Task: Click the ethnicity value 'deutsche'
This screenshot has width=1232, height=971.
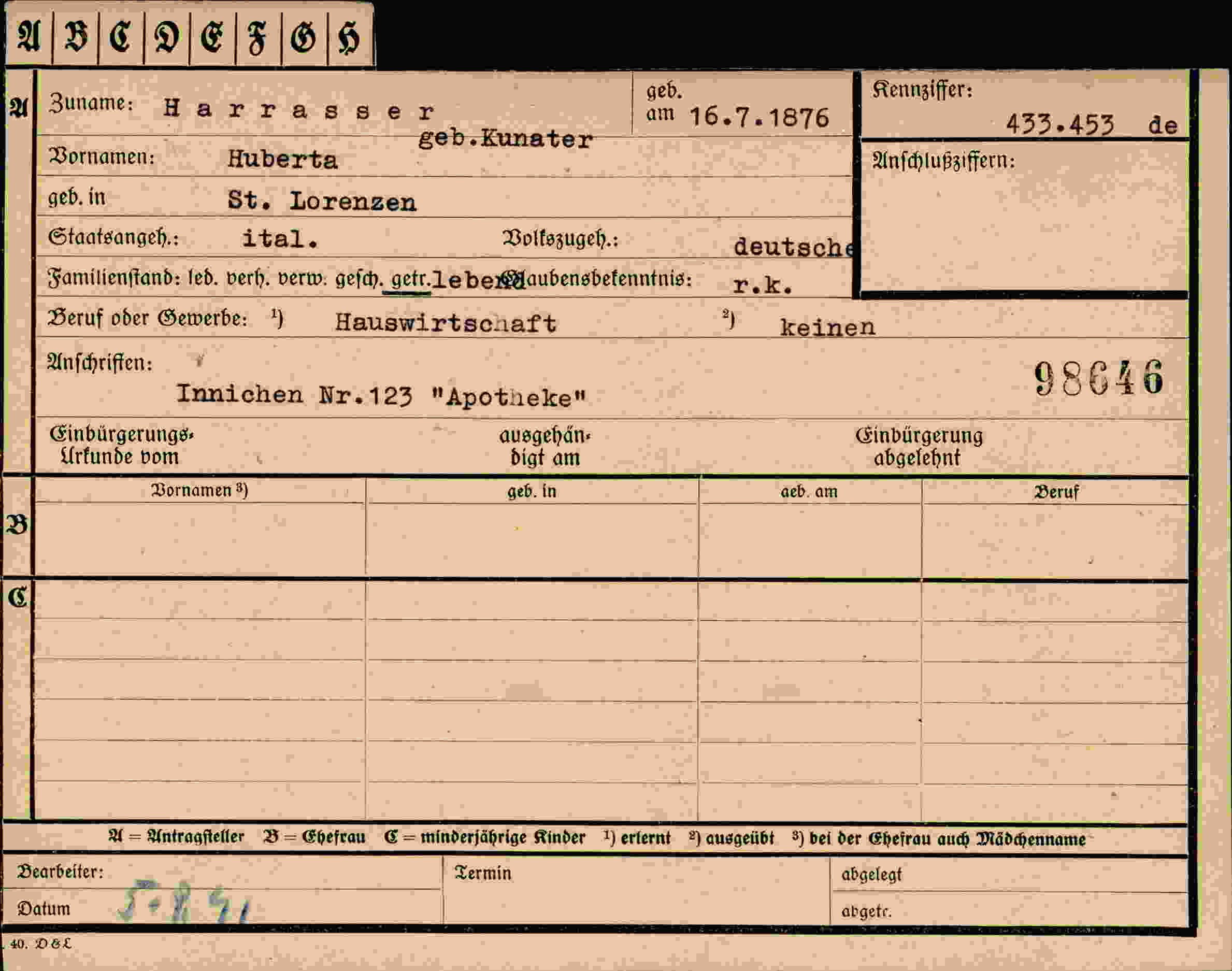Action: [x=793, y=247]
